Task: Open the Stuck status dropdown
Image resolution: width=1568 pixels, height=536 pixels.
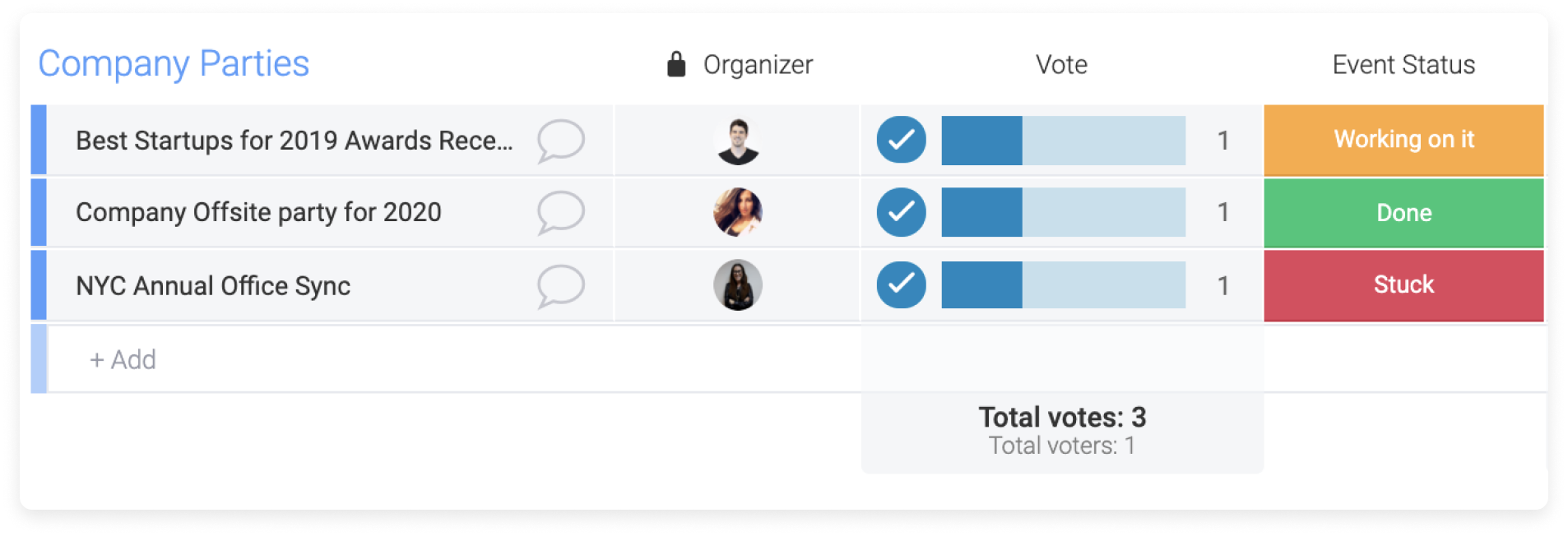Action: tap(1403, 285)
